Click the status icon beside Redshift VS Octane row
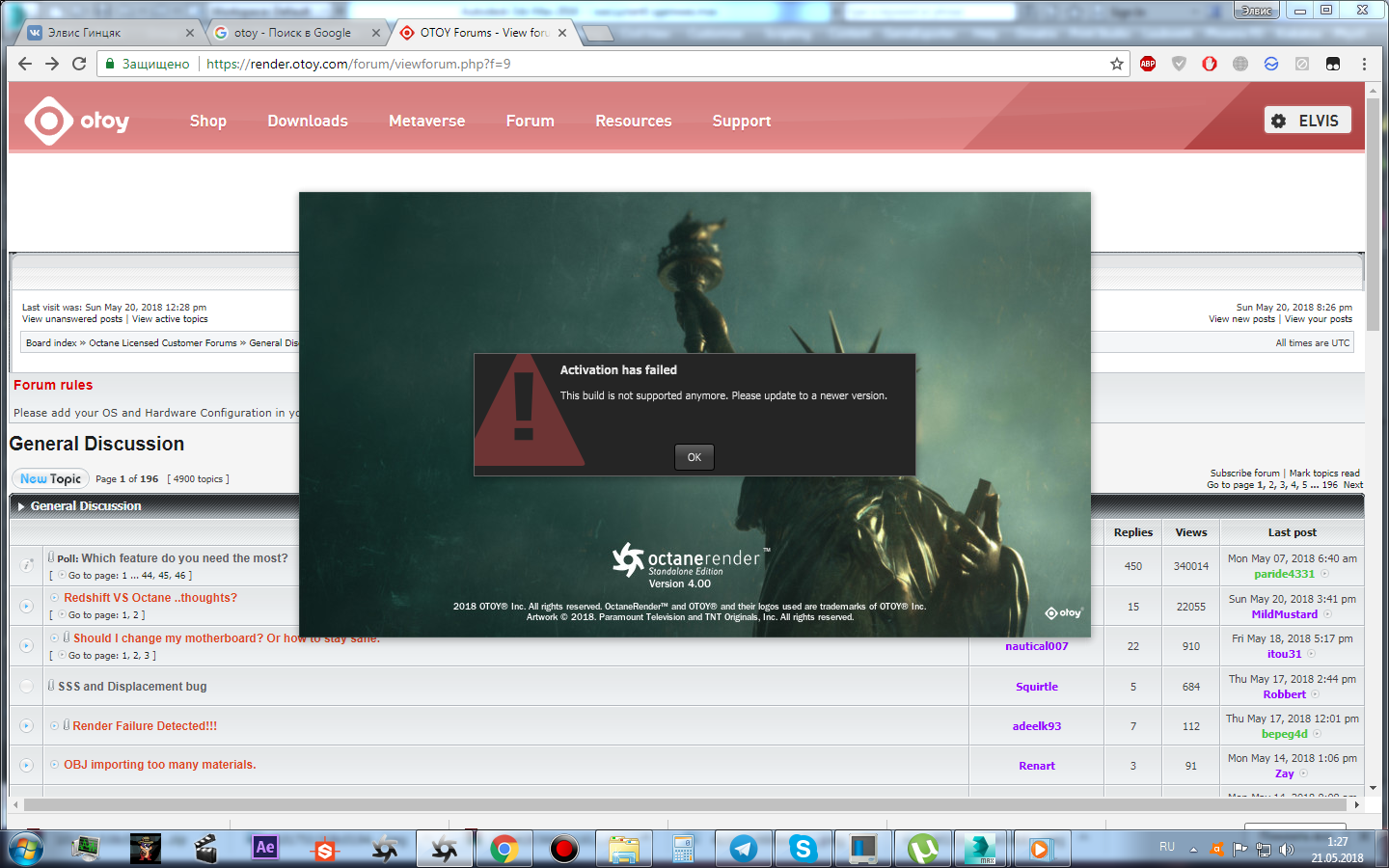Image resolution: width=1389 pixels, height=868 pixels. coord(26,606)
